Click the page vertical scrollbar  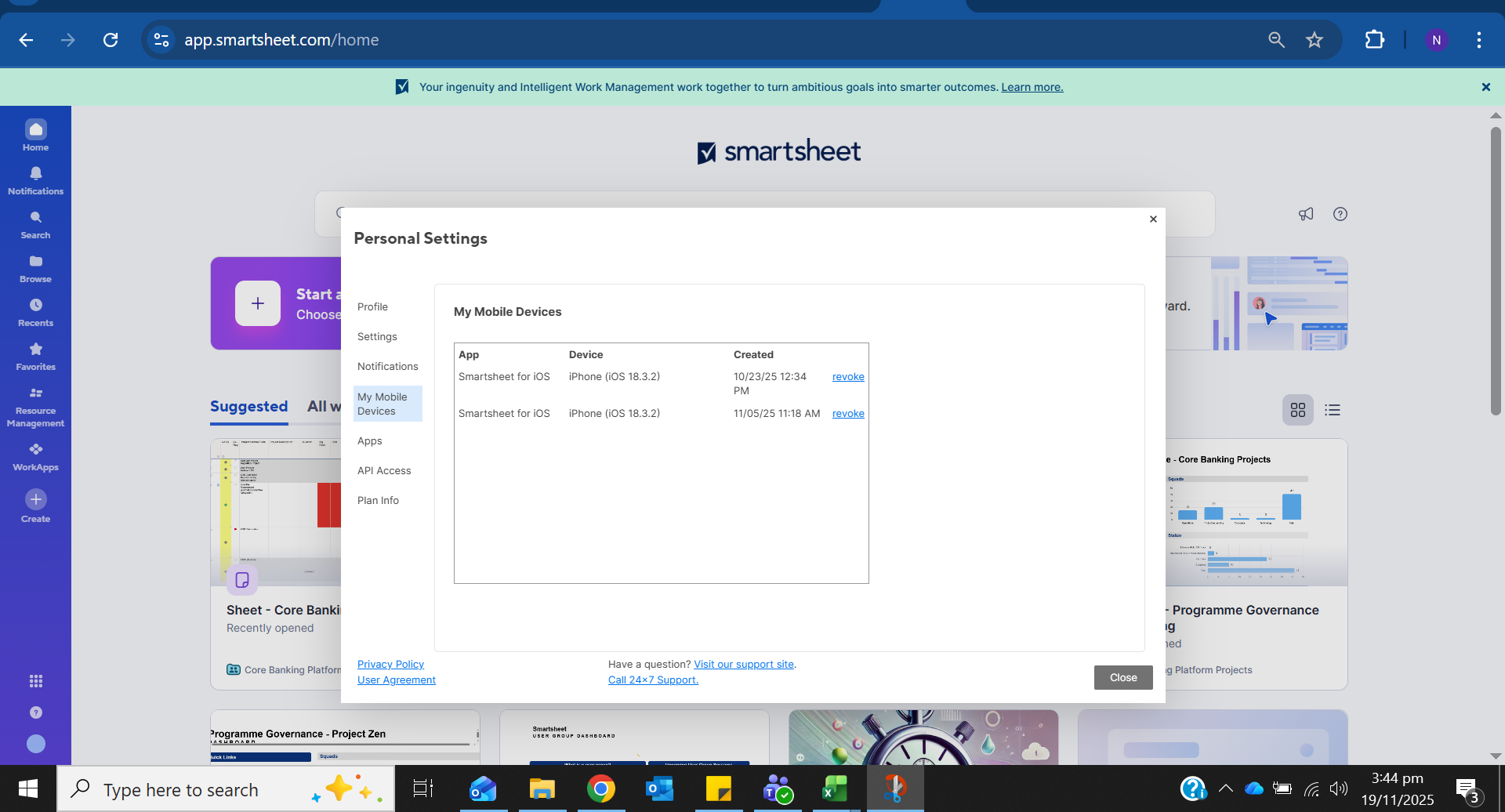(1496, 270)
